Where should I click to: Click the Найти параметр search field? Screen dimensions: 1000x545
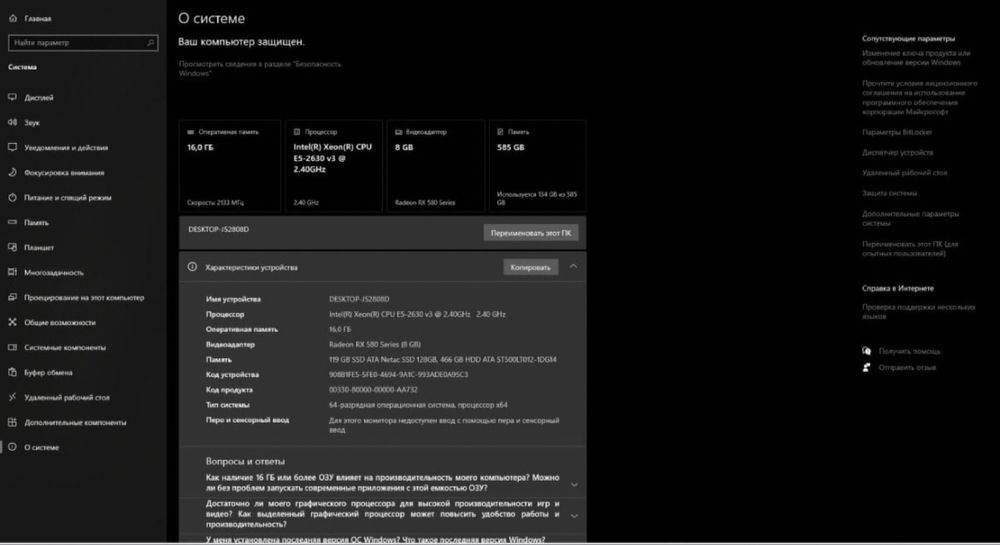(83, 43)
